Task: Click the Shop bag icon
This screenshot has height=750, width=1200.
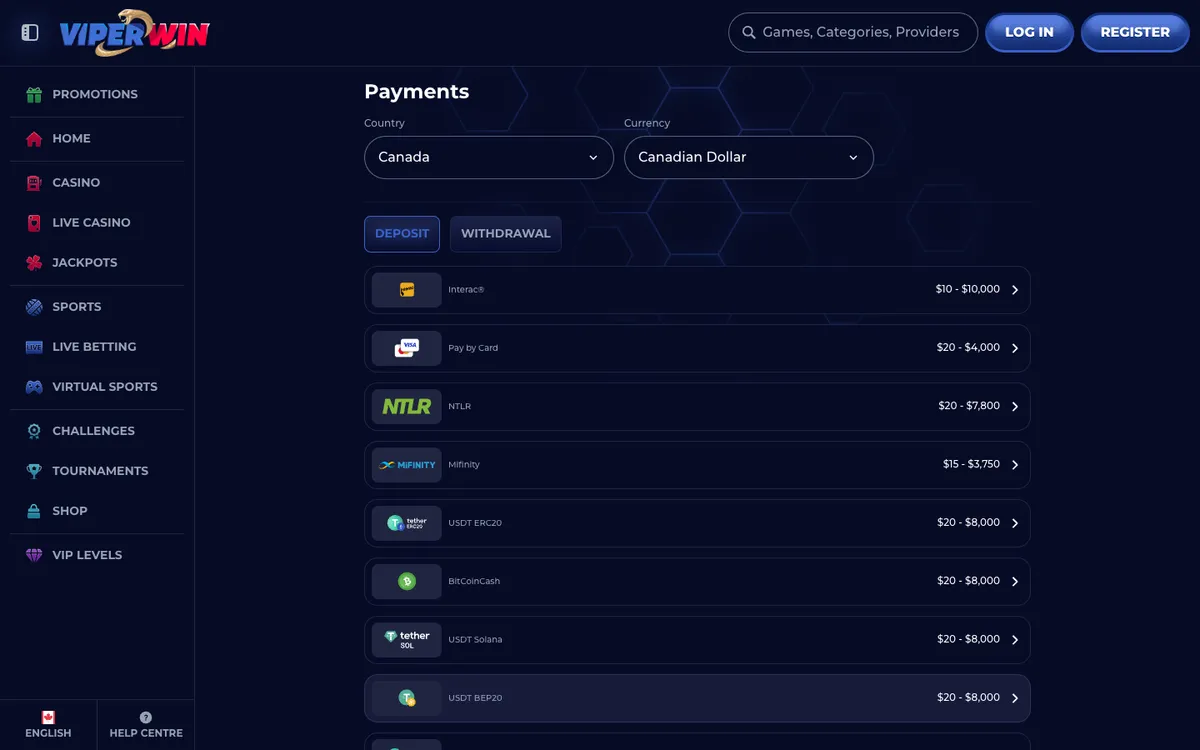Action: tap(34, 511)
